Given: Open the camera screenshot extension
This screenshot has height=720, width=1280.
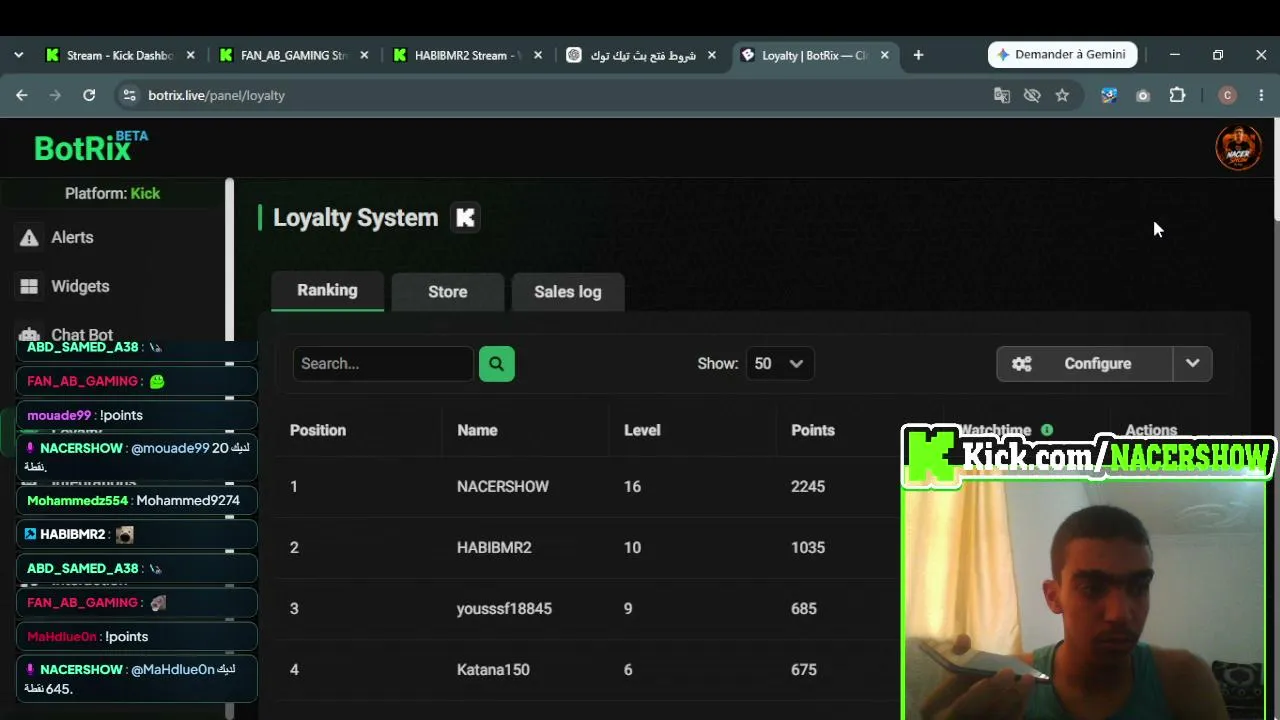Looking at the screenshot, I should click(1143, 95).
